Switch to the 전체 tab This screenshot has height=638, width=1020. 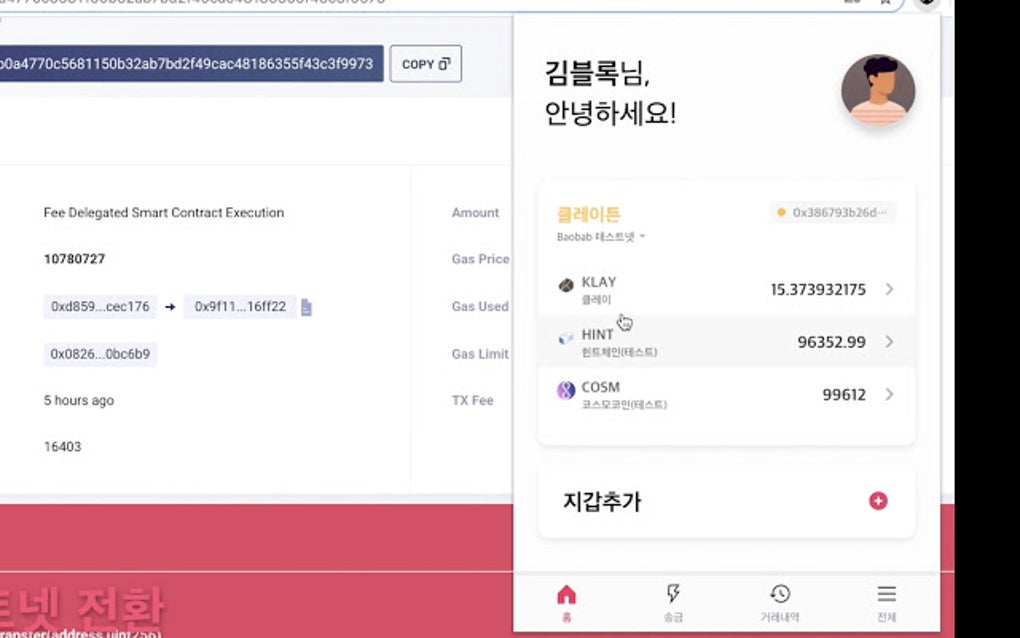point(885,593)
